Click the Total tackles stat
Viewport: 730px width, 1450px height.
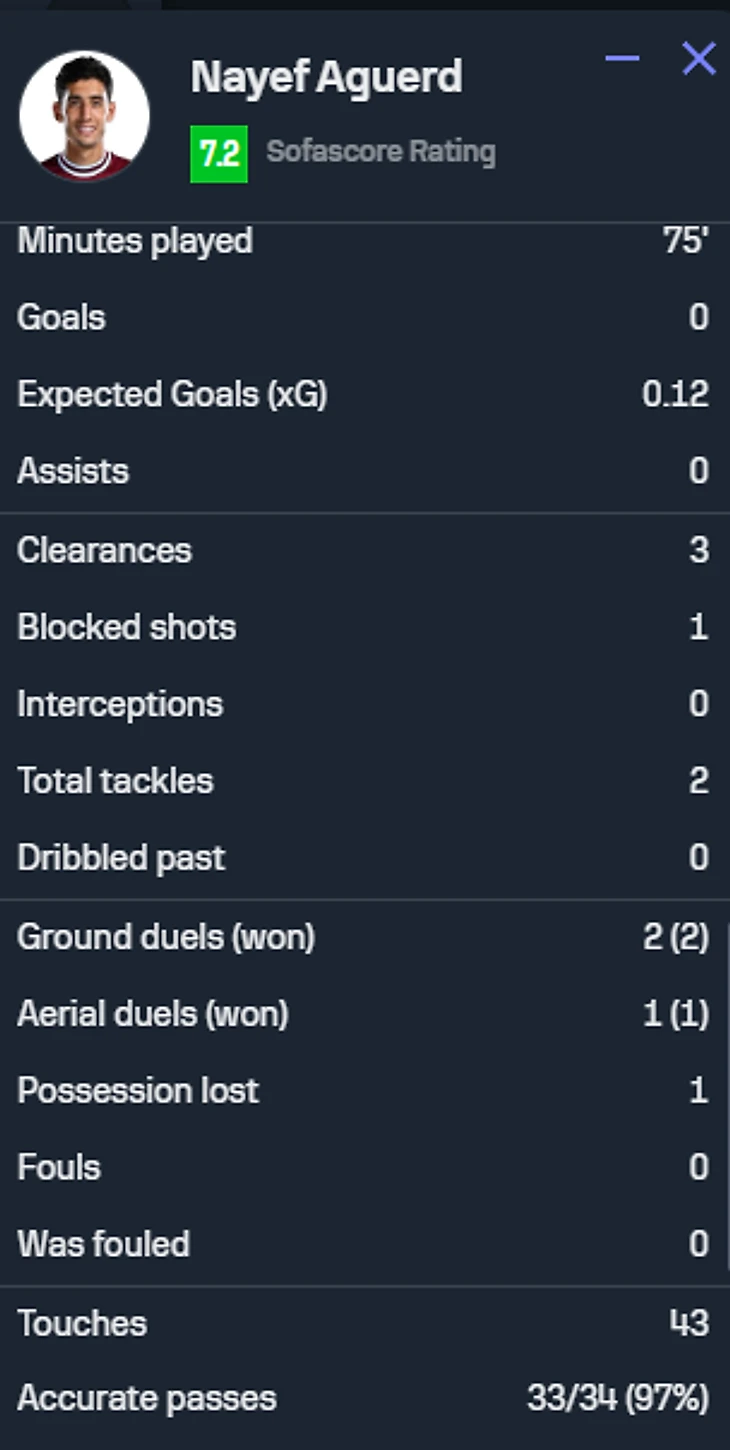pos(363,781)
